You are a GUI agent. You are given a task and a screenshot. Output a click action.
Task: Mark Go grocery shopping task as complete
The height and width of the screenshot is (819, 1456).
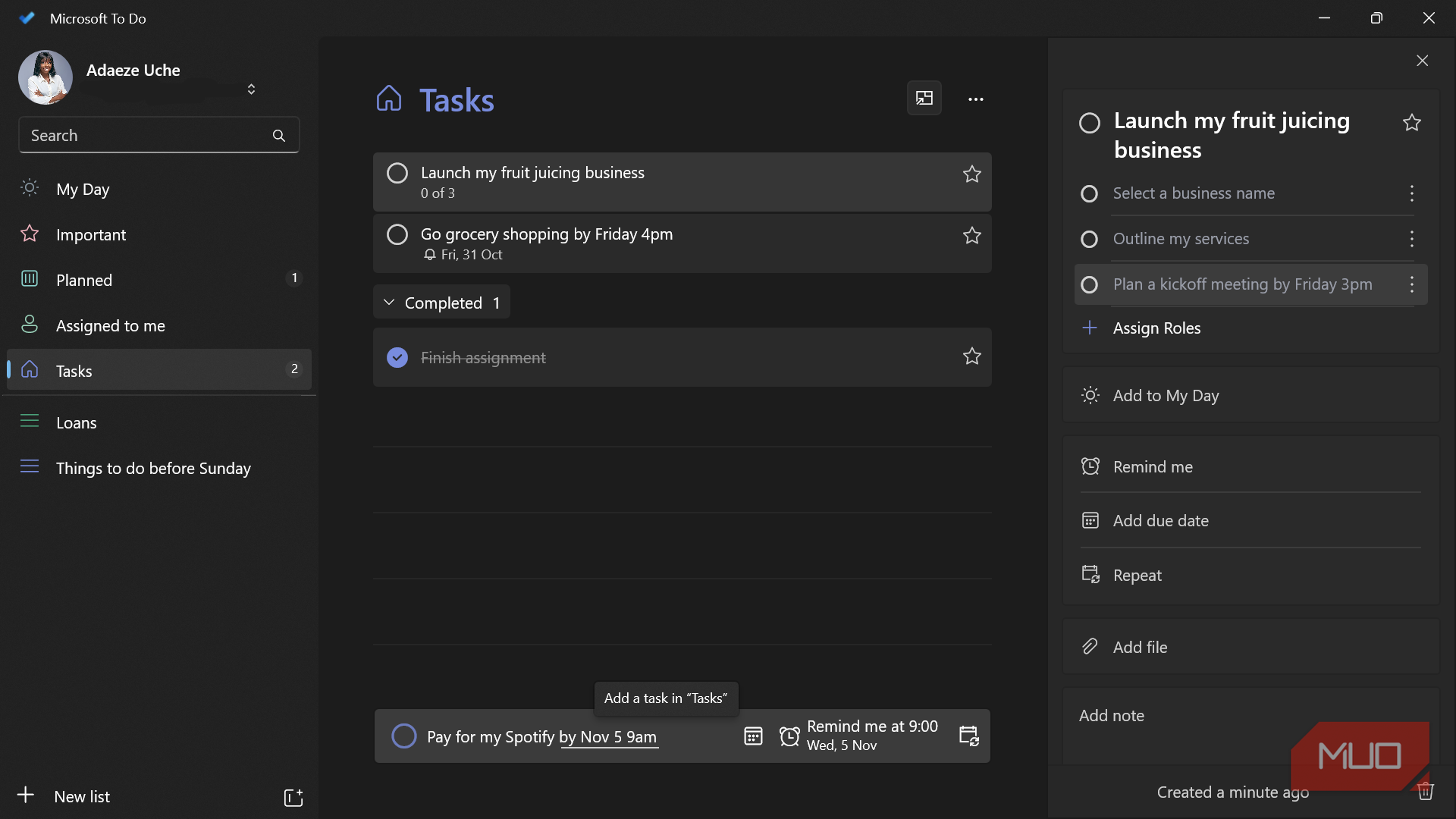[x=397, y=235]
